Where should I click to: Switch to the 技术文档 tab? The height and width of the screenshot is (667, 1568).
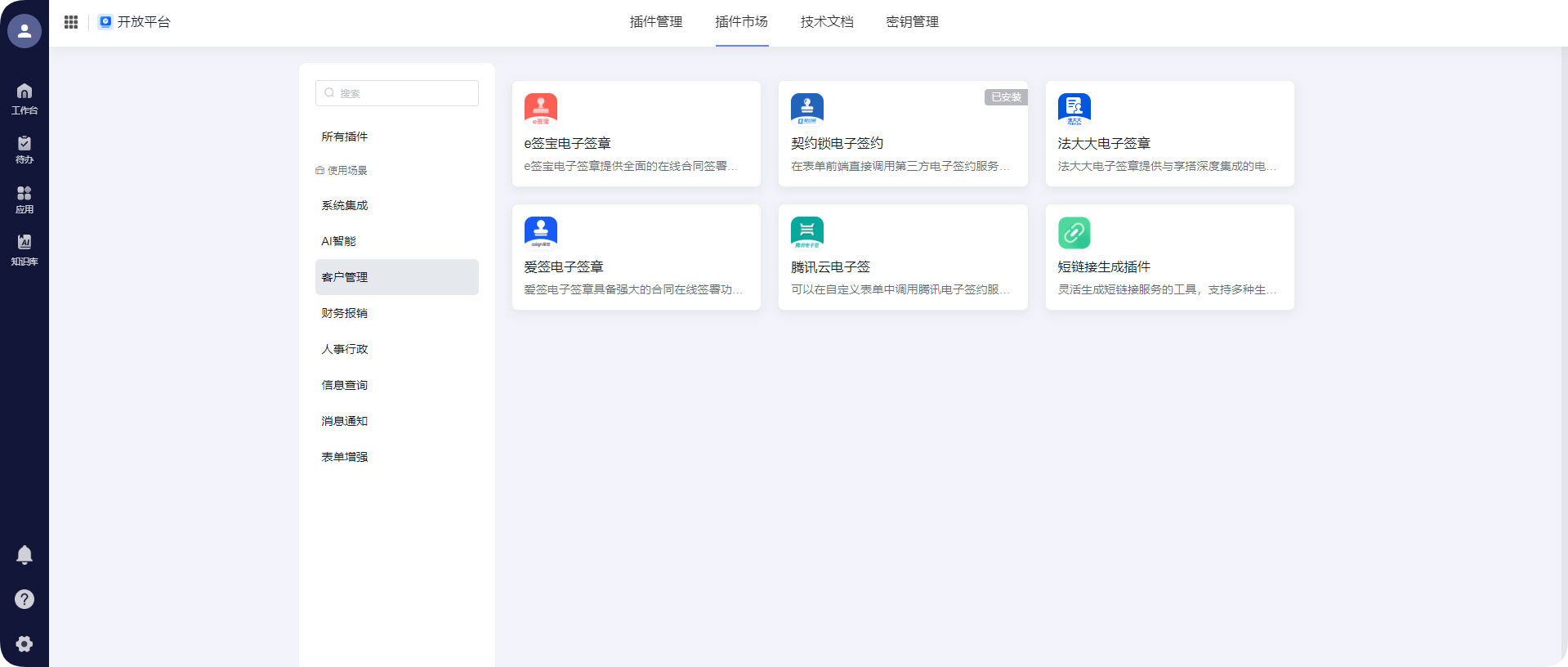click(x=827, y=22)
